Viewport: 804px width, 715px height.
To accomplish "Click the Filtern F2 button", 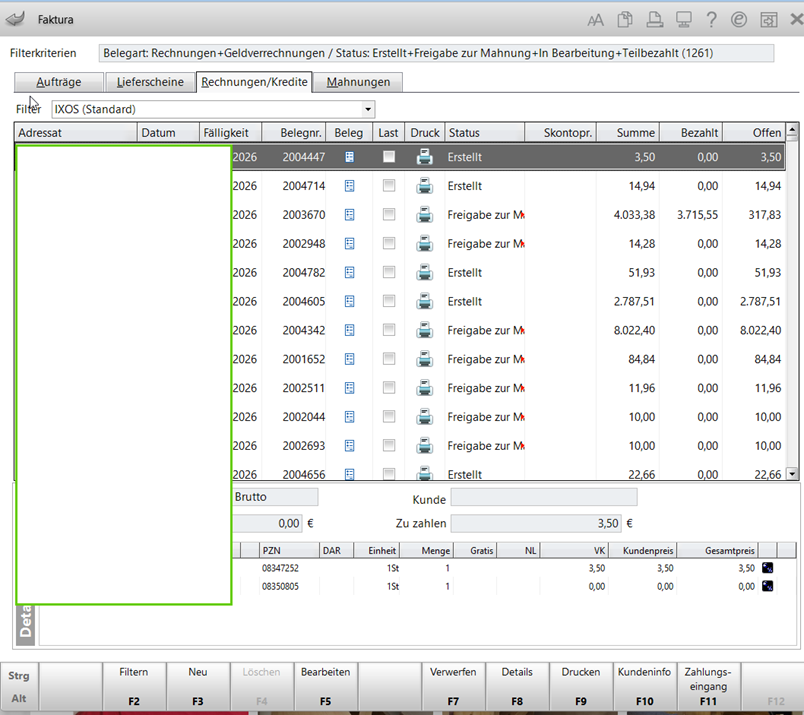I will 134,686.
